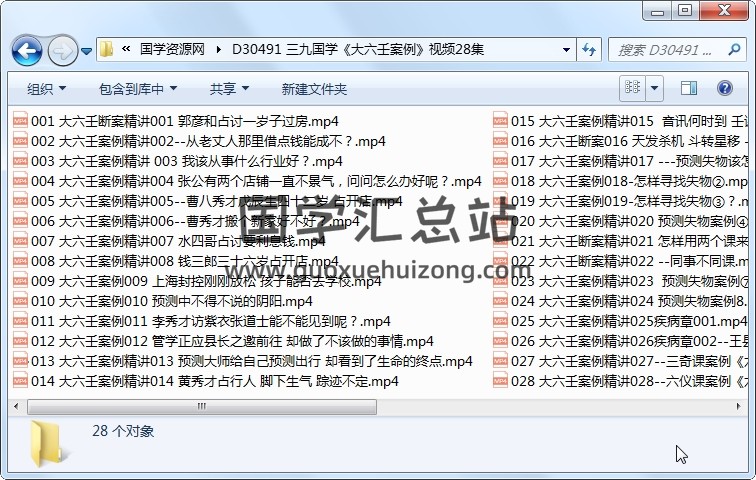756x480 pixels.
Task: Select file 011 李秀才访紫衣张道士
Action: coord(202,321)
